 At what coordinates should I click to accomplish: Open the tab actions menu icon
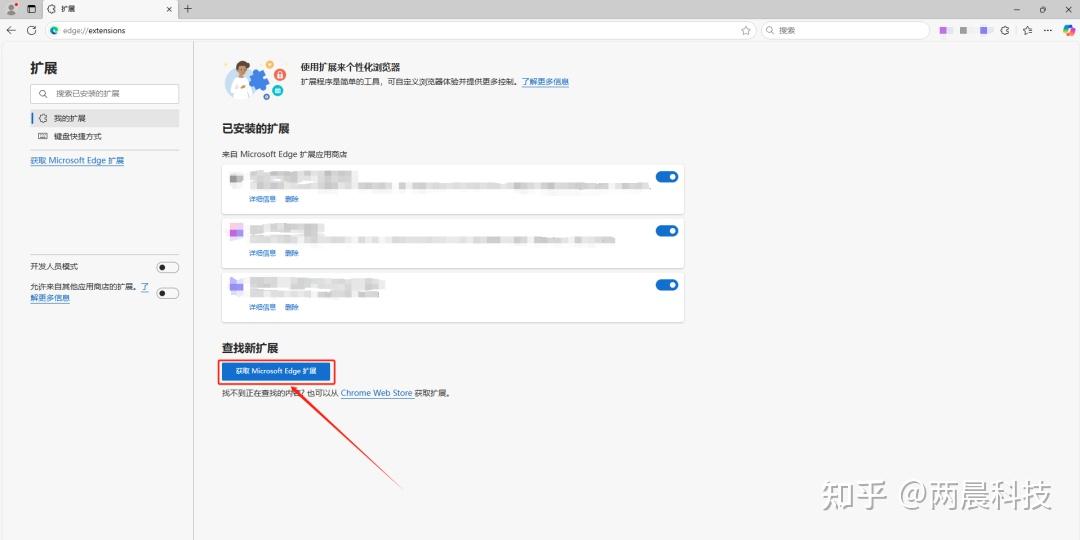32,9
